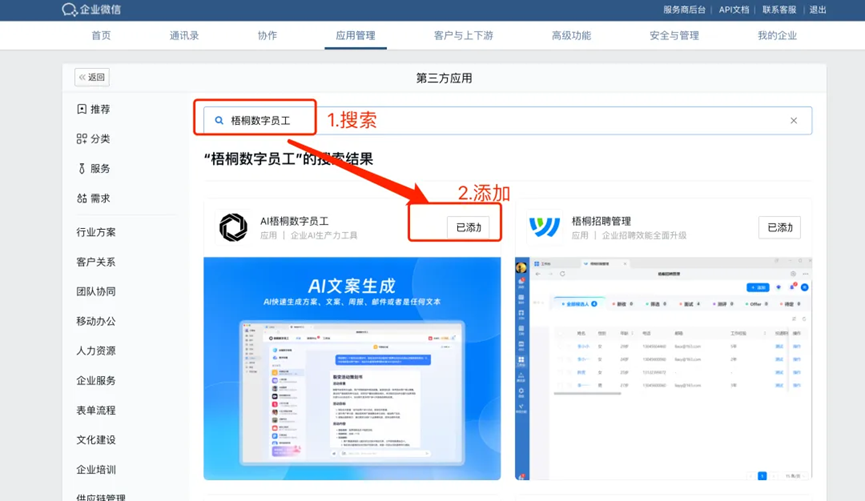Click the 梧桐招聘管理 app logo icon
This screenshot has height=501, width=865.
(544, 227)
